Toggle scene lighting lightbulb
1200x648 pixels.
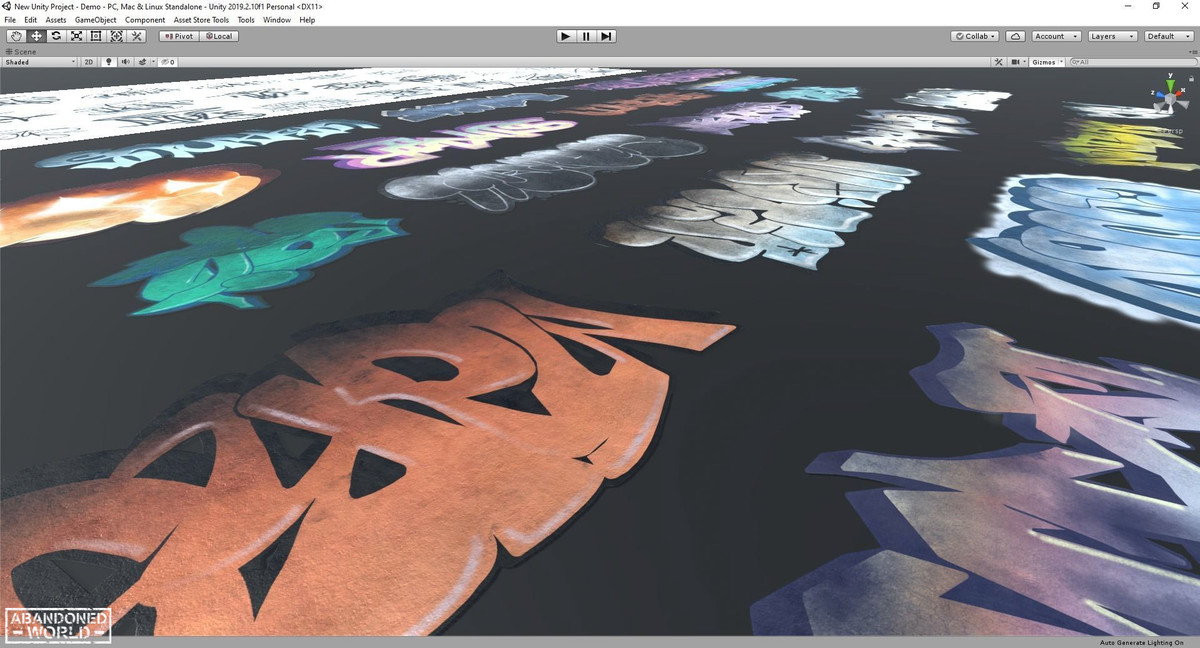pyautogui.click(x=109, y=62)
